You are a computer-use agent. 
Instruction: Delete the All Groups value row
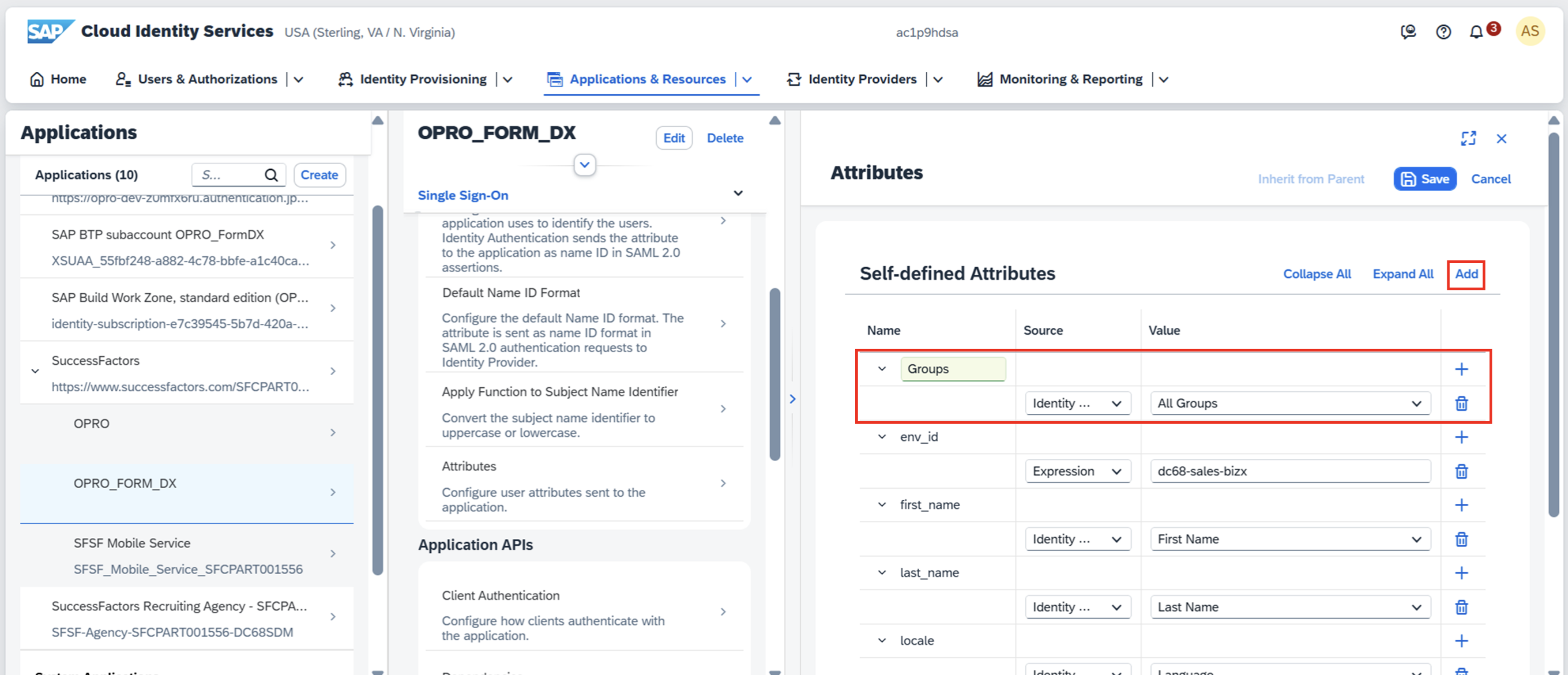click(1461, 404)
